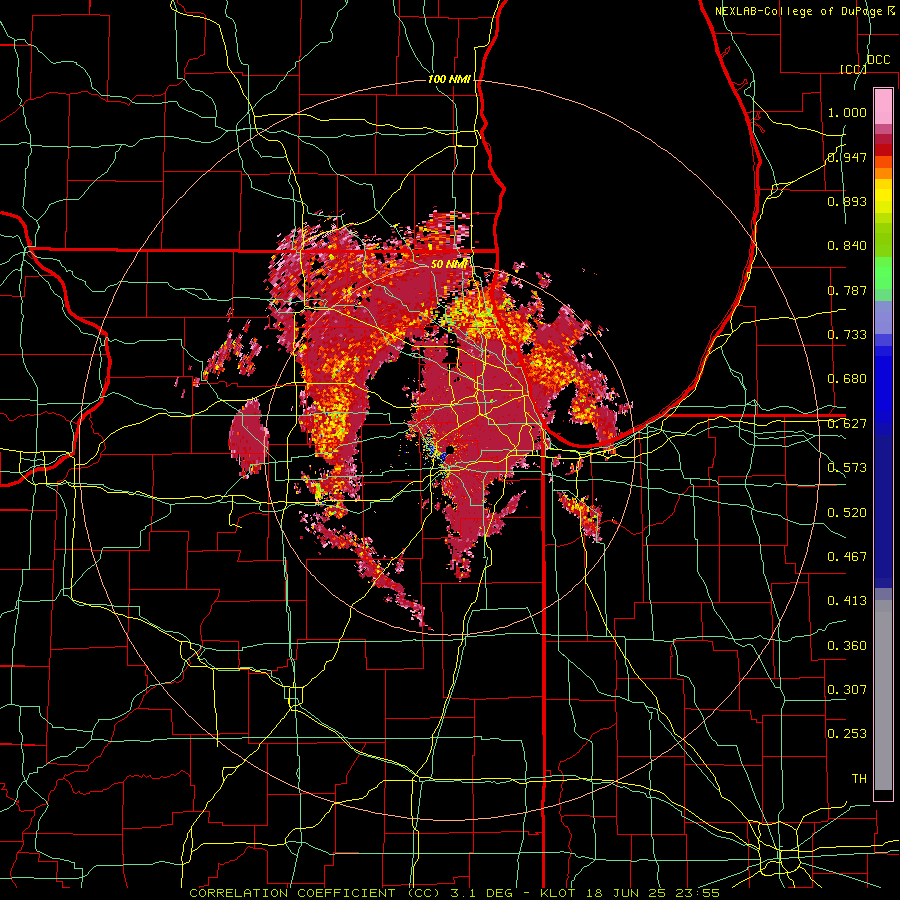Select the 0.573 scale value
The image size is (900, 900).
pyautogui.click(x=847, y=468)
